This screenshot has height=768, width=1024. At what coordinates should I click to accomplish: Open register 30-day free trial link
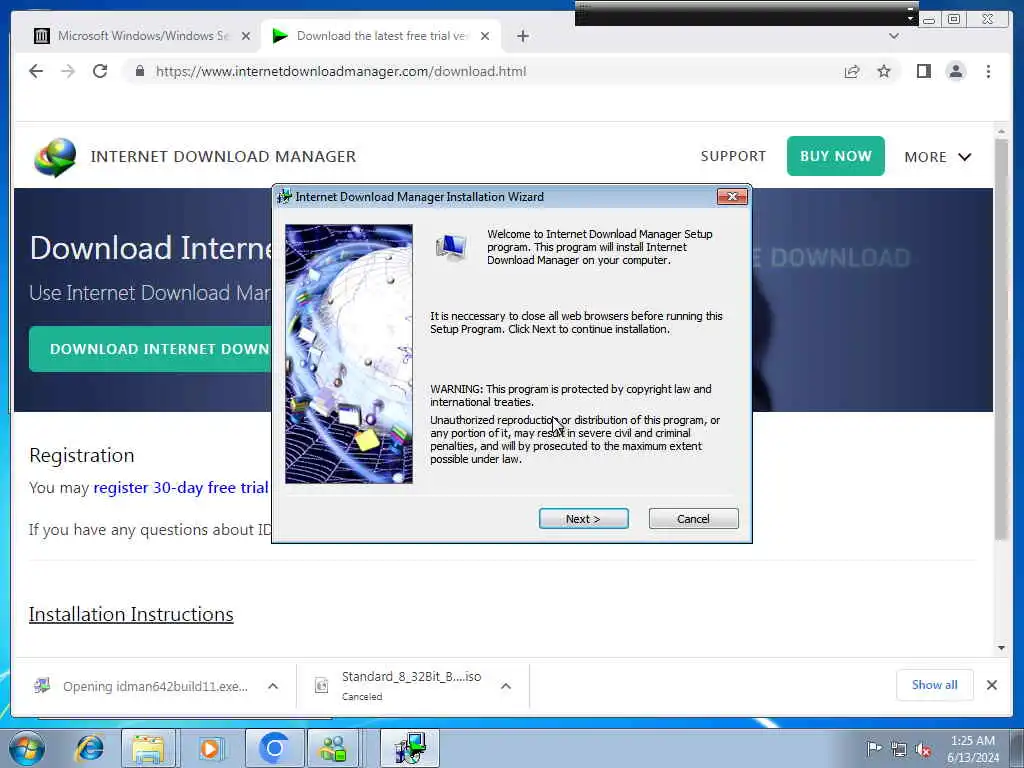pyautogui.click(x=181, y=488)
